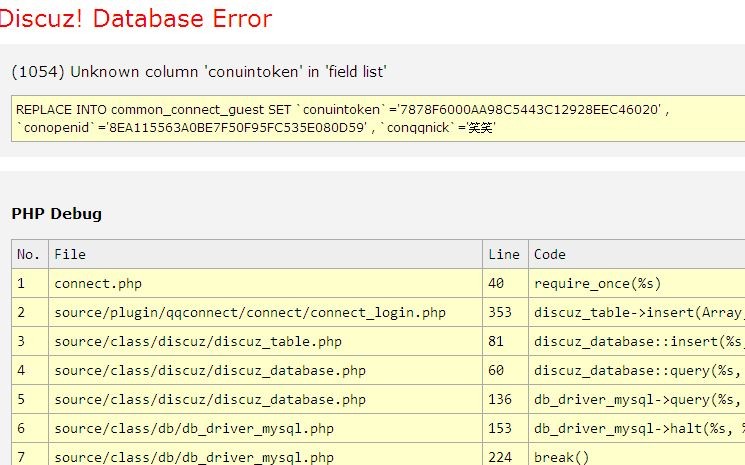Click the 'db_driver_mysql->query(%s,' code cell
The height and width of the screenshot is (465, 745).
637,399
